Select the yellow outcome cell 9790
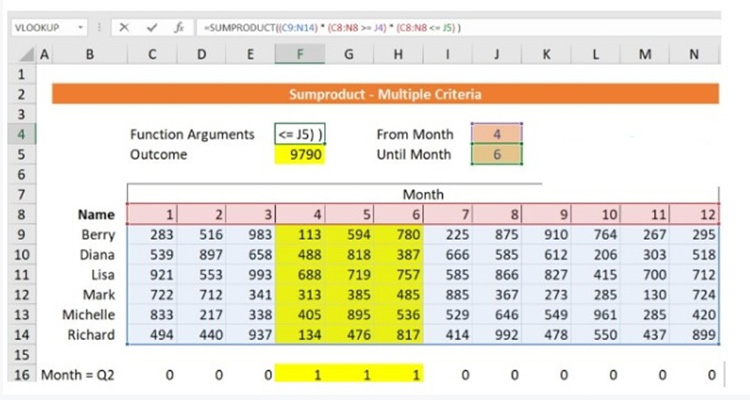The width and height of the screenshot is (750, 400). tap(300, 155)
